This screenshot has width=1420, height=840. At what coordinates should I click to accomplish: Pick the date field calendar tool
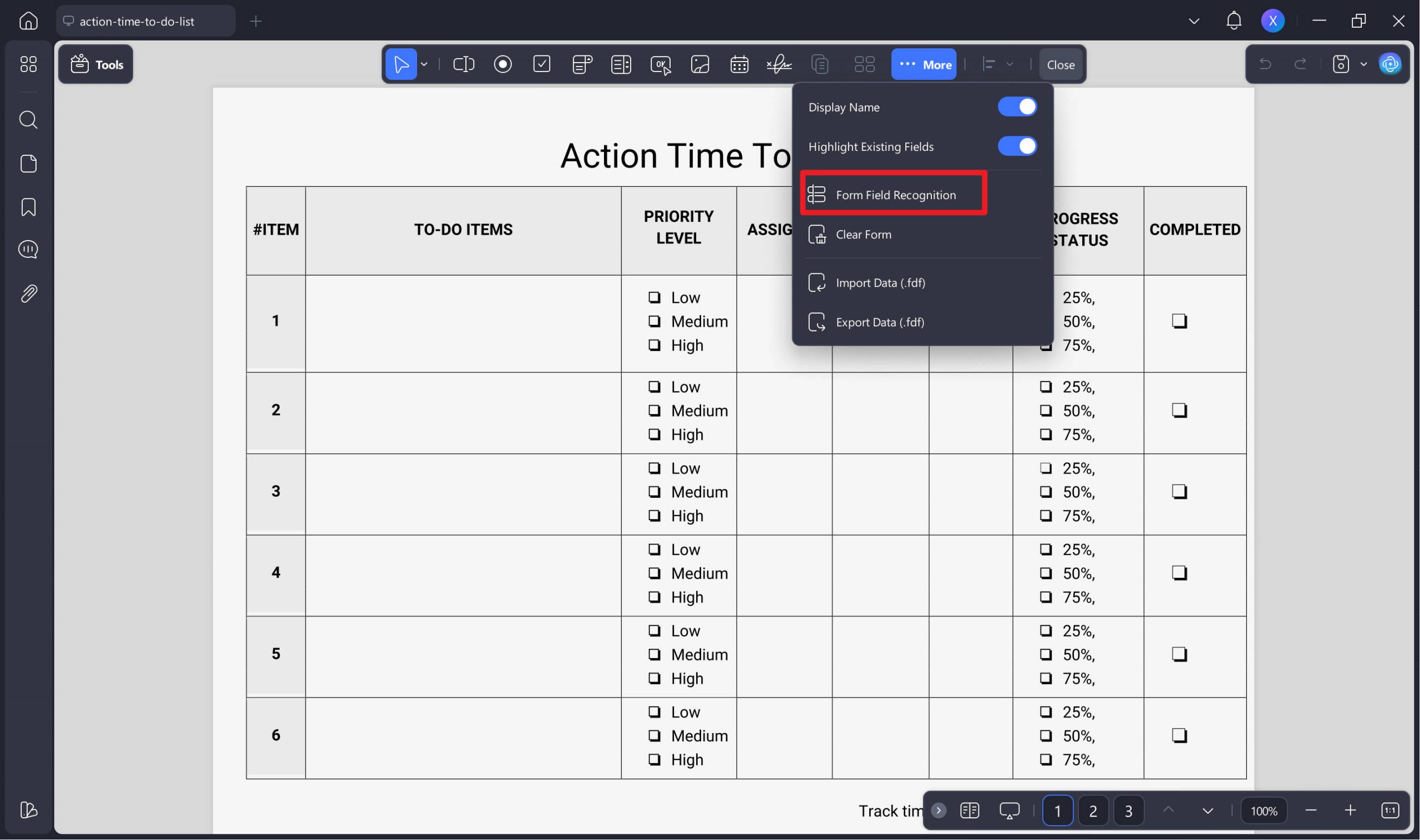coord(739,64)
